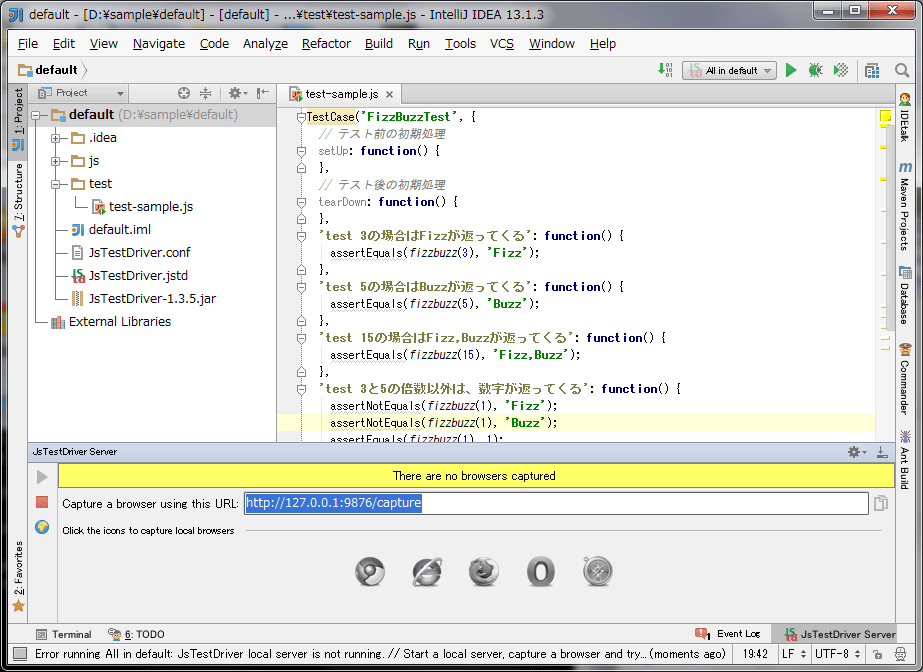
Task: Open the Run menu
Action: point(419,44)
